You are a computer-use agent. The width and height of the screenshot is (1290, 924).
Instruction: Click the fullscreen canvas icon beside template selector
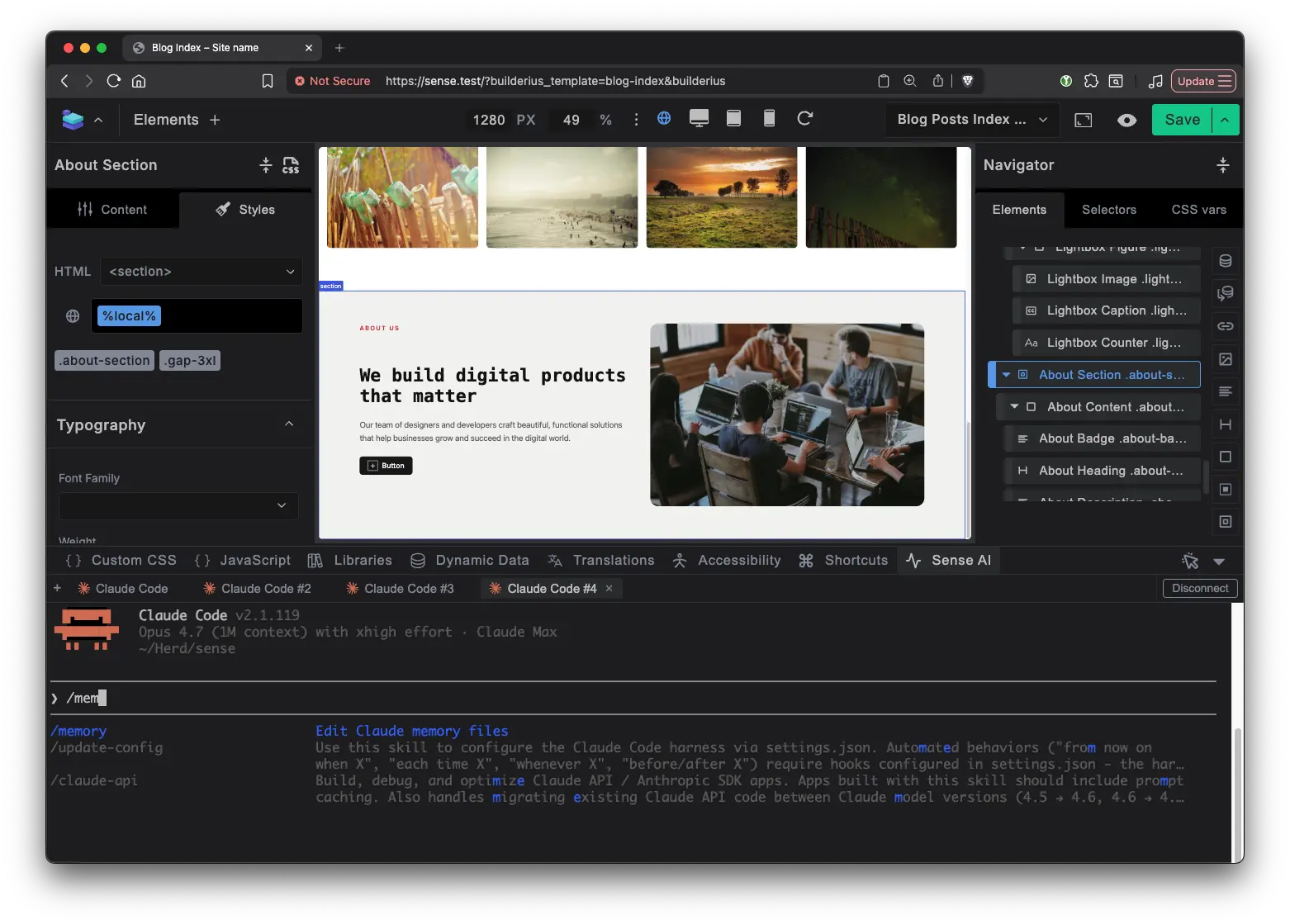(1084, 121)
